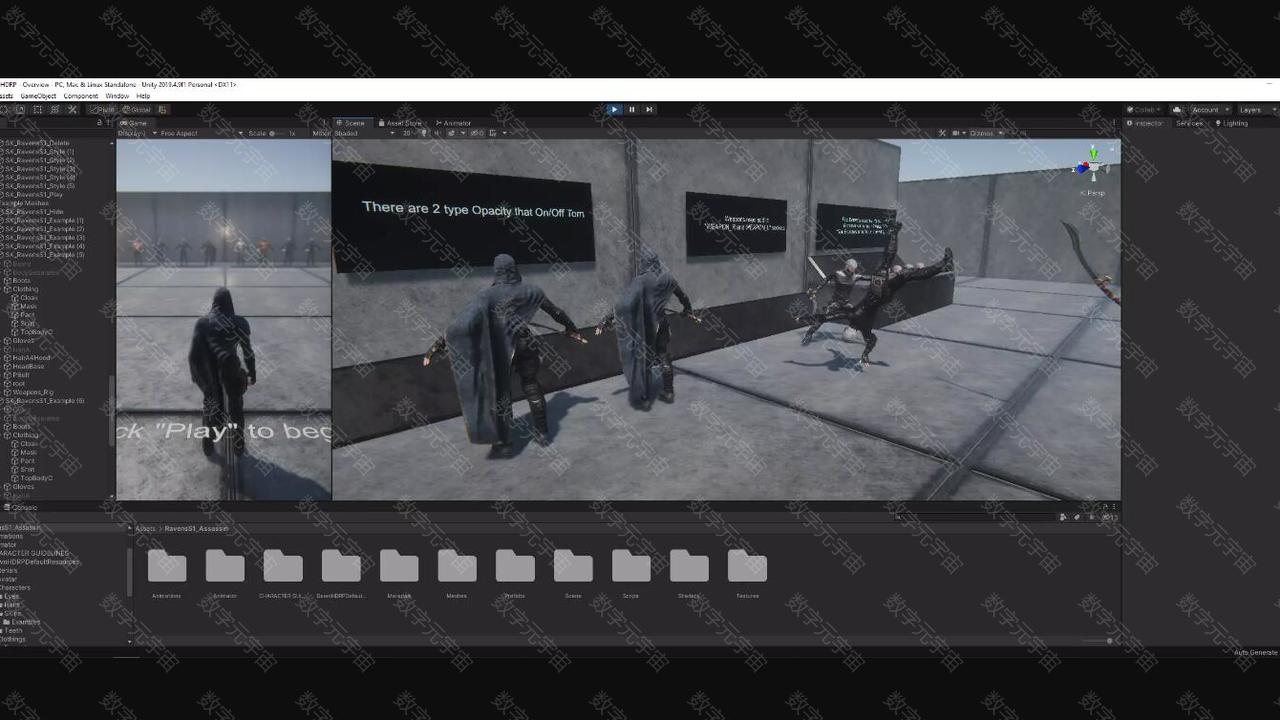1280x720 pixels.
Task: Adjust the Game view Scale slider
Action: [278, 133]
